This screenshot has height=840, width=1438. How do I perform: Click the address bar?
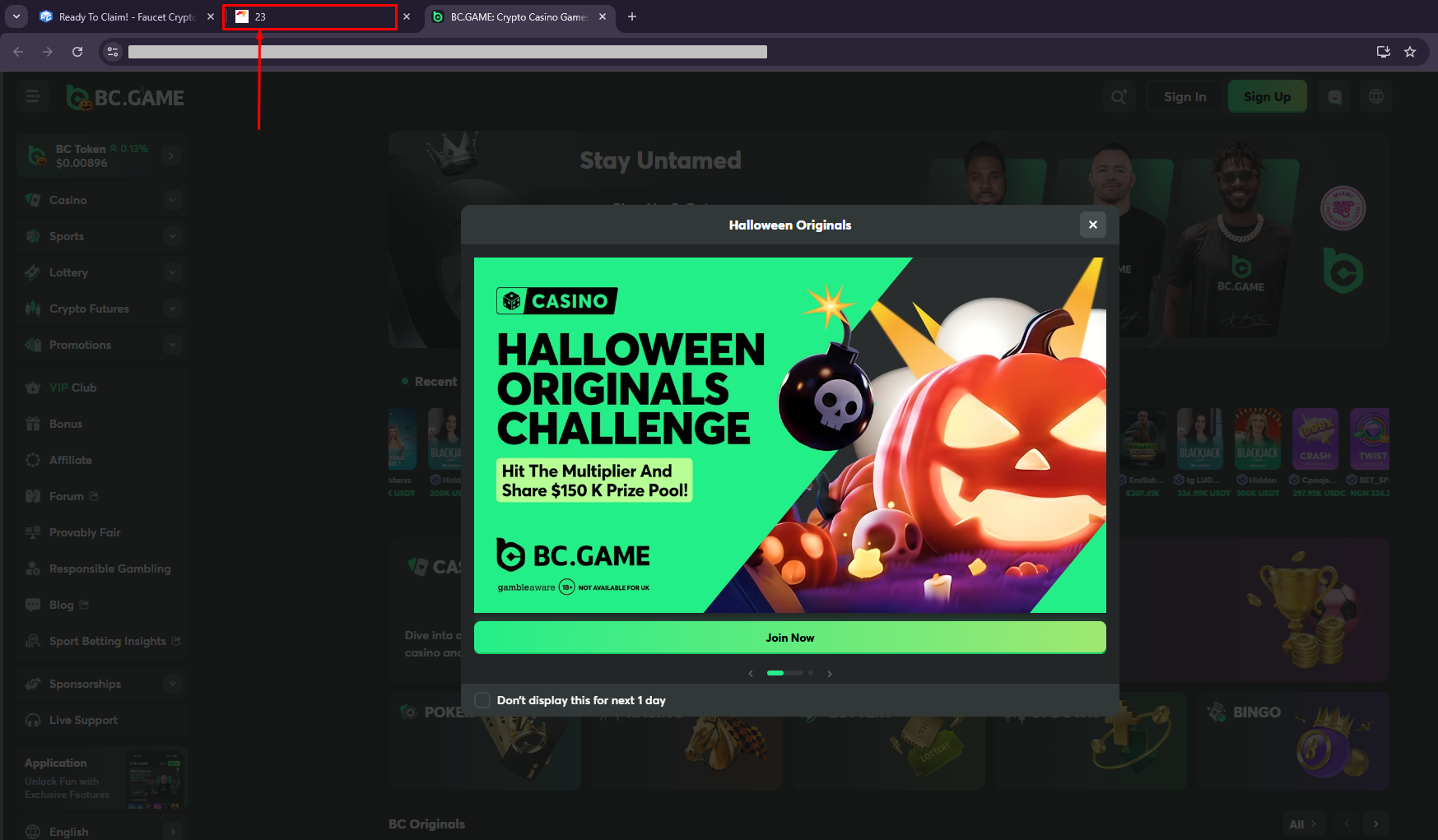pos(448,52)
